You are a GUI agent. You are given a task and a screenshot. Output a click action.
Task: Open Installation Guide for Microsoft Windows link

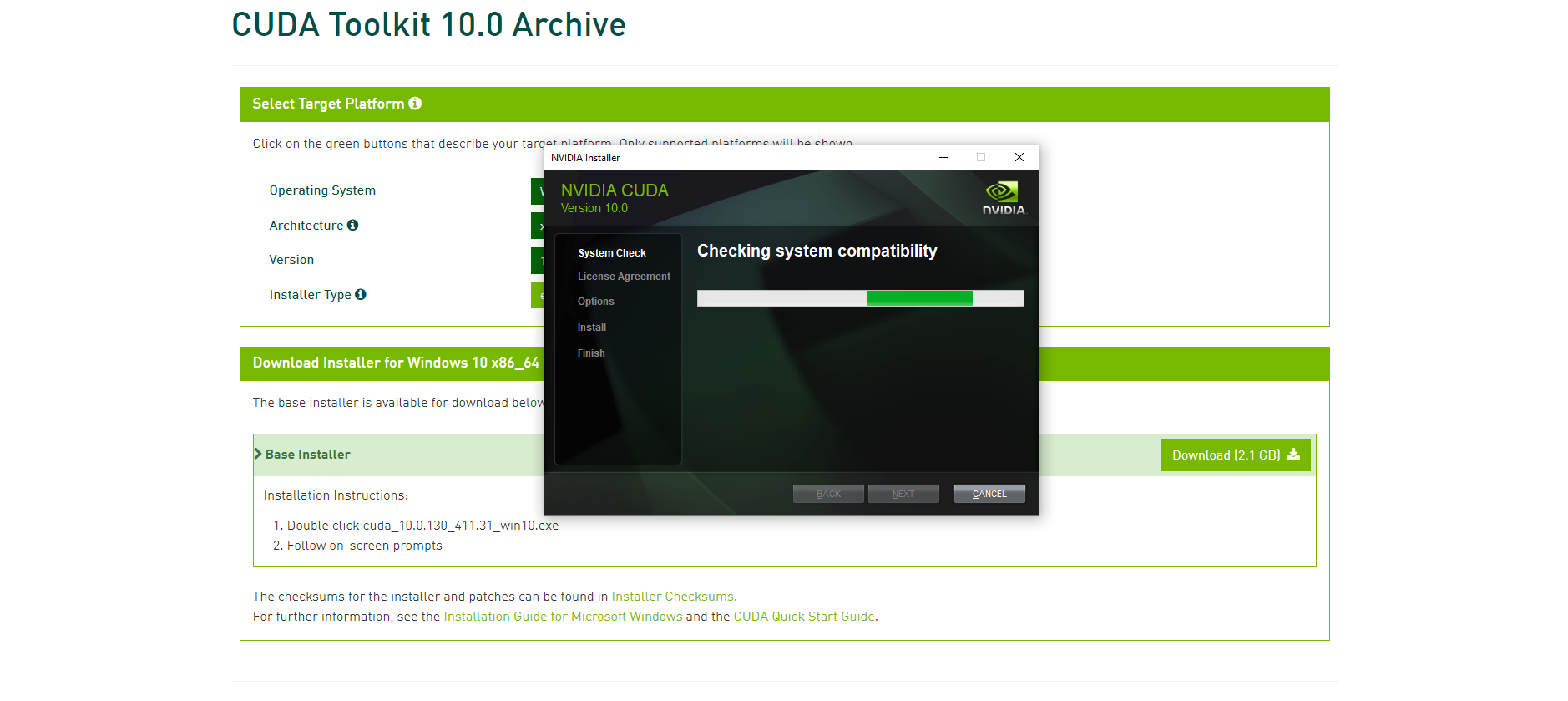coord(563,617)
